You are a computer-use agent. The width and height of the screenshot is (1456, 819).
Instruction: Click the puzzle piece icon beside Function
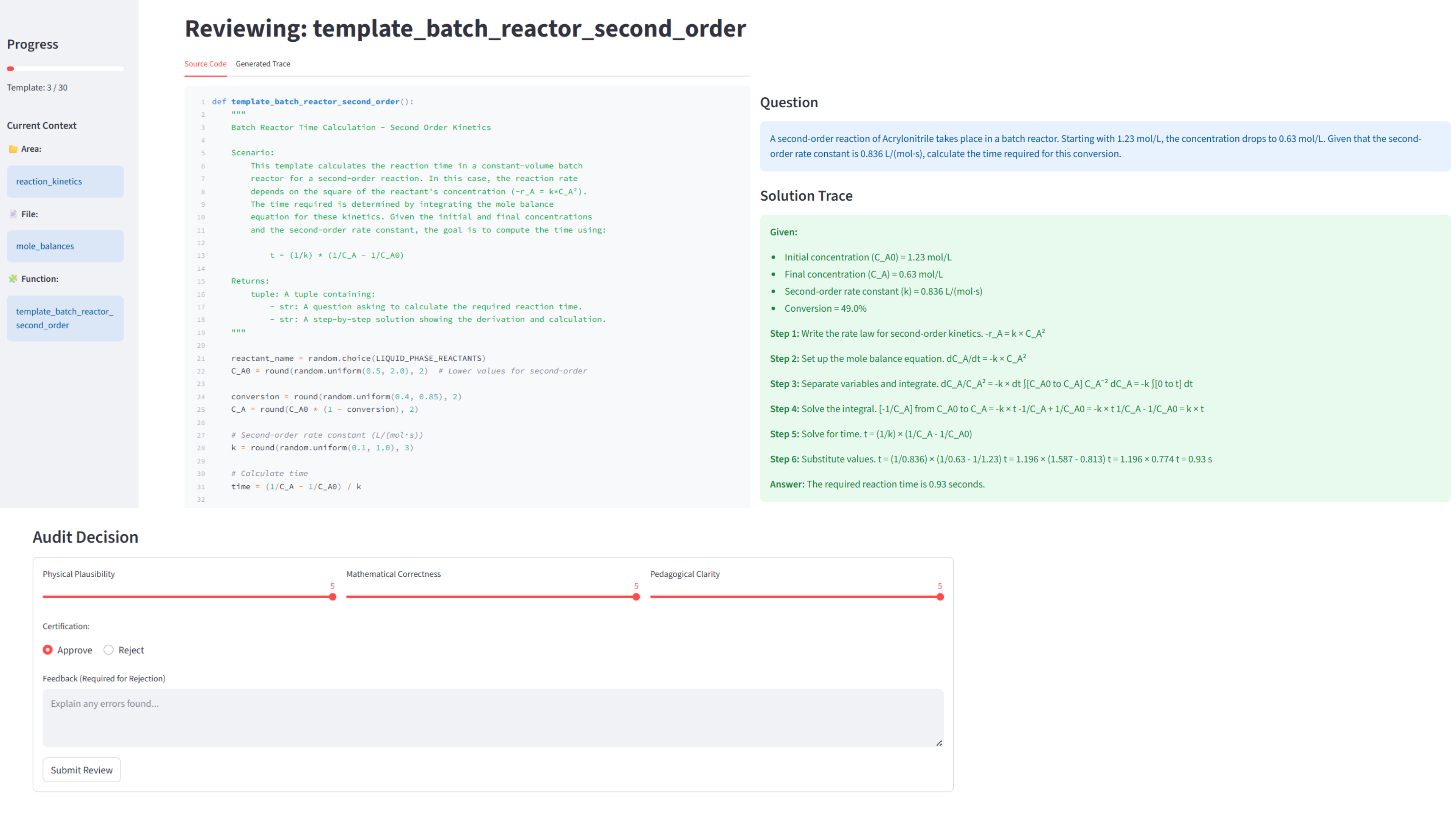tap(13, 279)
